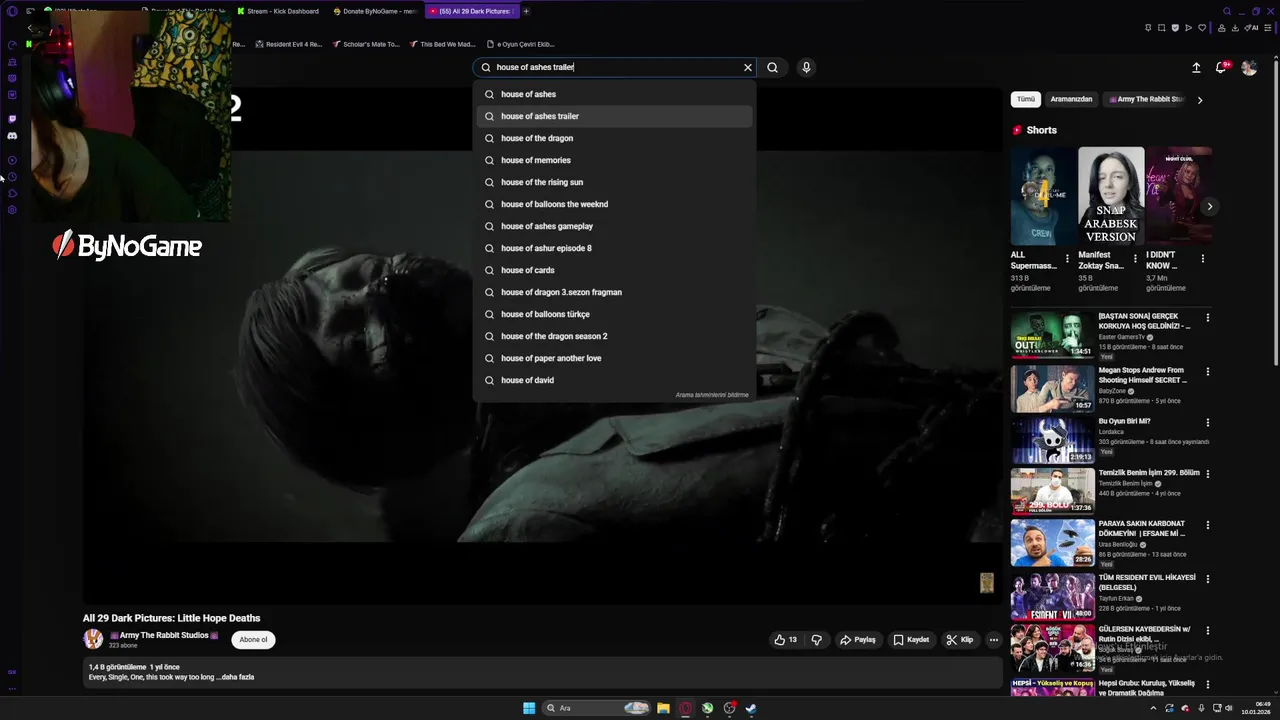This screenshot has width=1280, height=720.
Task: Open the Opera menu logo button
Action: tap(12, 11)
